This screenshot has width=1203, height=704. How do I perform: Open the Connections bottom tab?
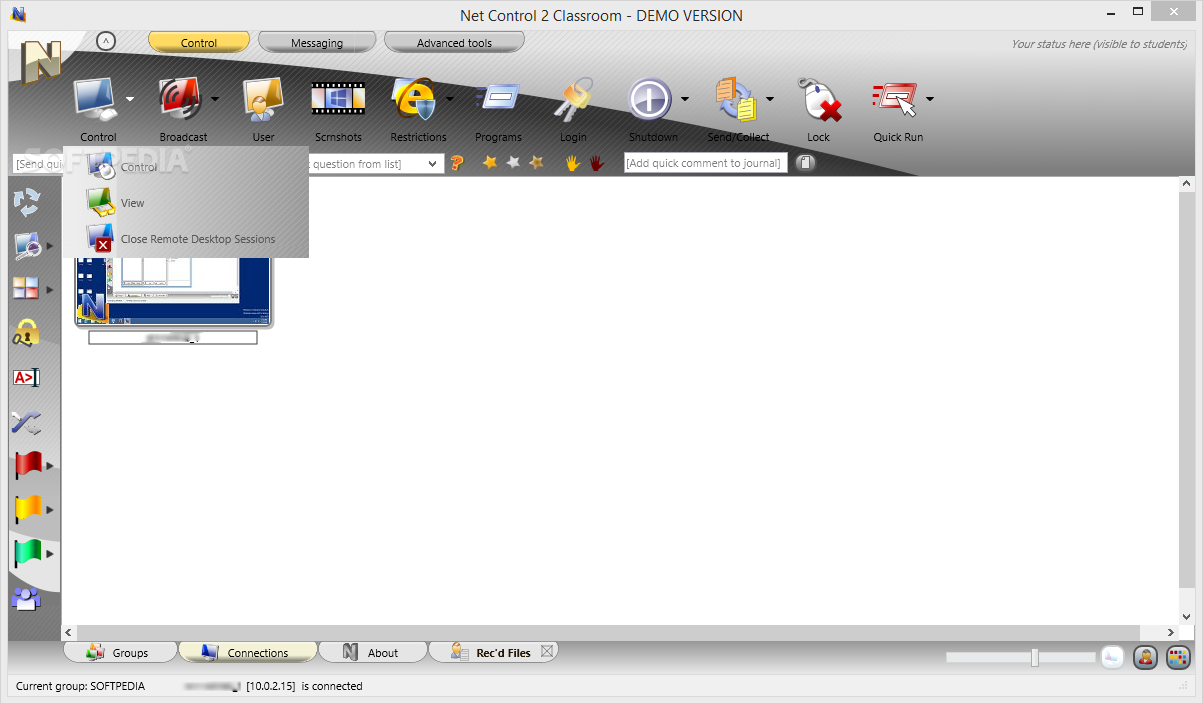tap(247, 652)
